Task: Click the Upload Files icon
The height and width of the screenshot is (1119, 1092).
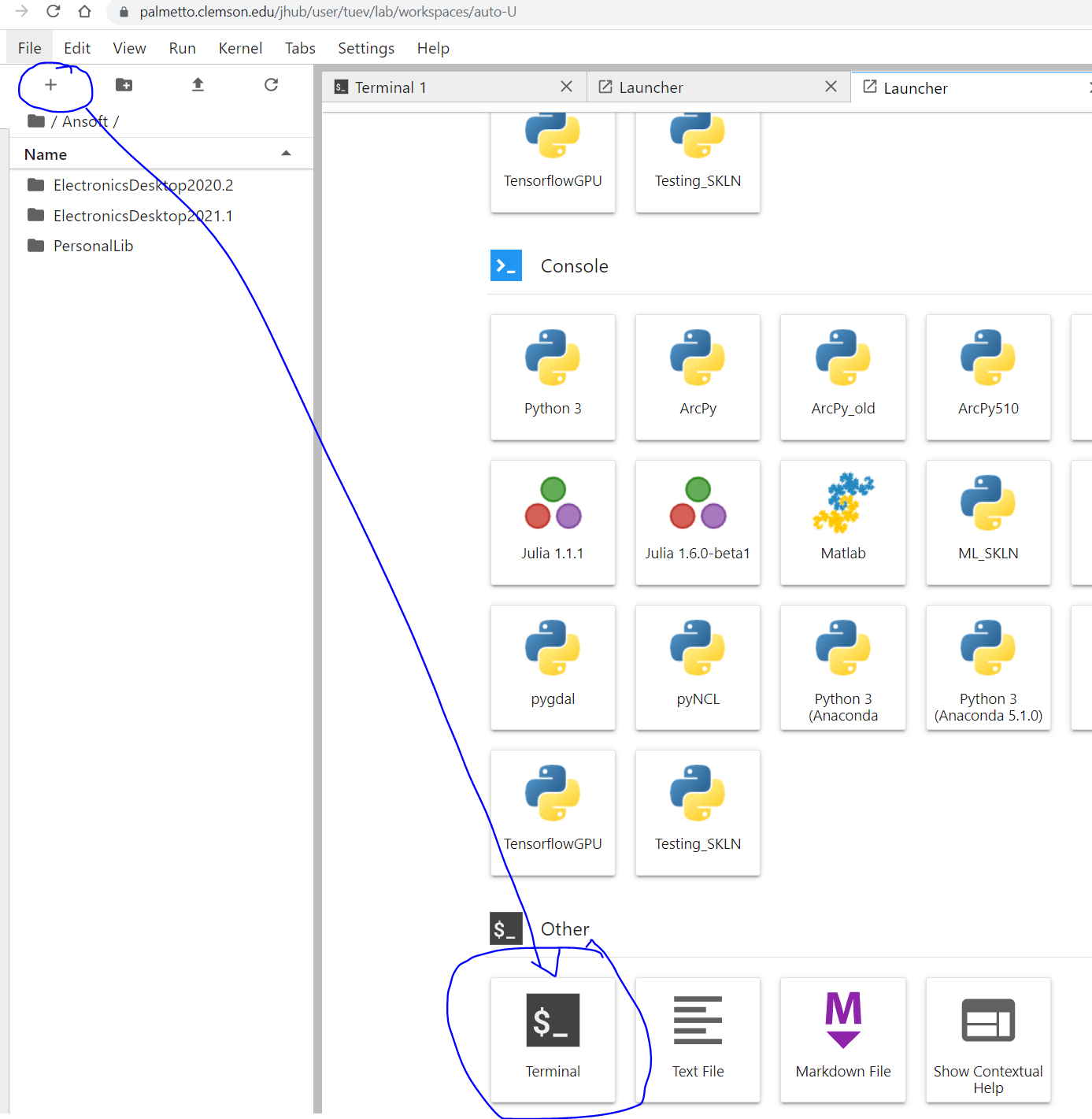Action: coord(198,84)
